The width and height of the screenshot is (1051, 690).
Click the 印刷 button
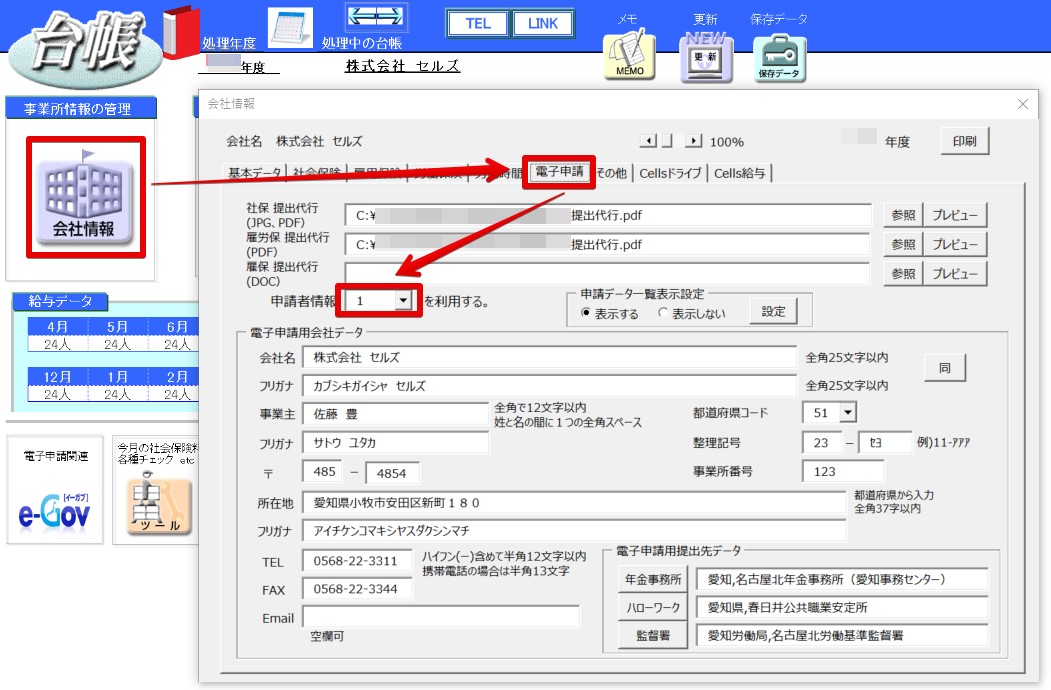(x=965, y=141)
